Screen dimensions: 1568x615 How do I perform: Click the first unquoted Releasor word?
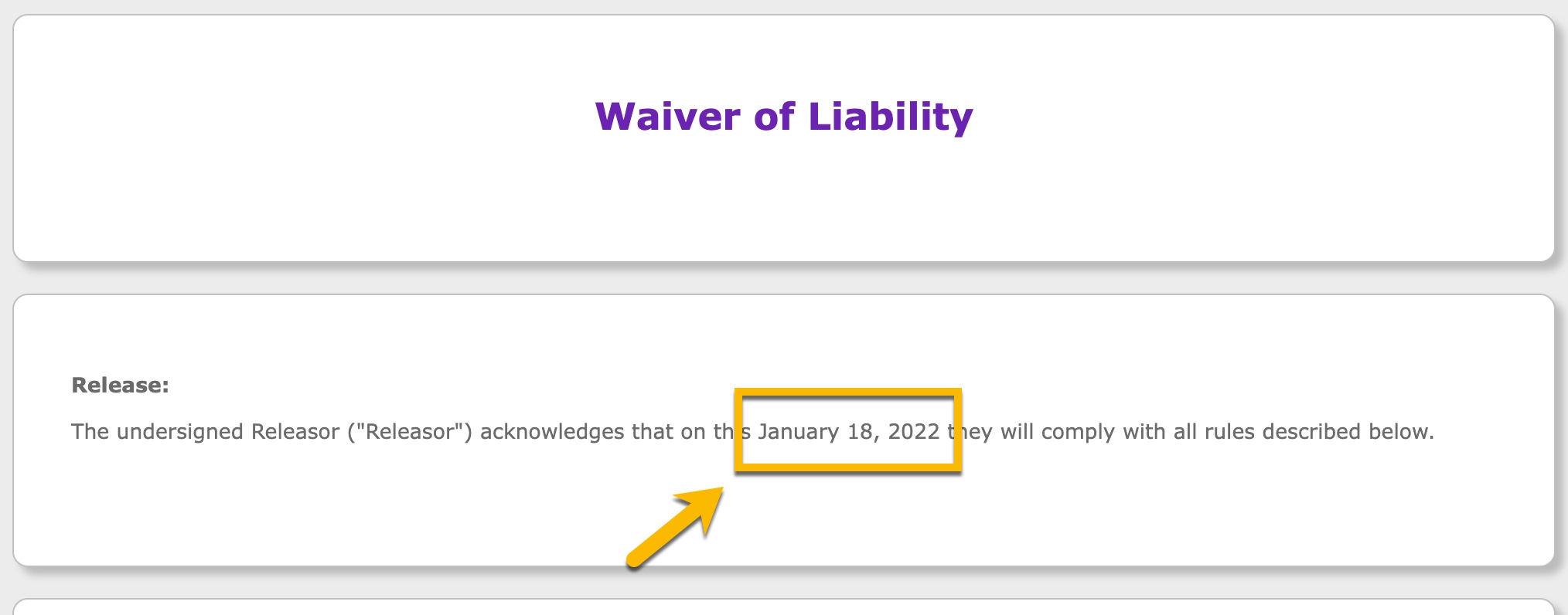[x=295, y=431]
